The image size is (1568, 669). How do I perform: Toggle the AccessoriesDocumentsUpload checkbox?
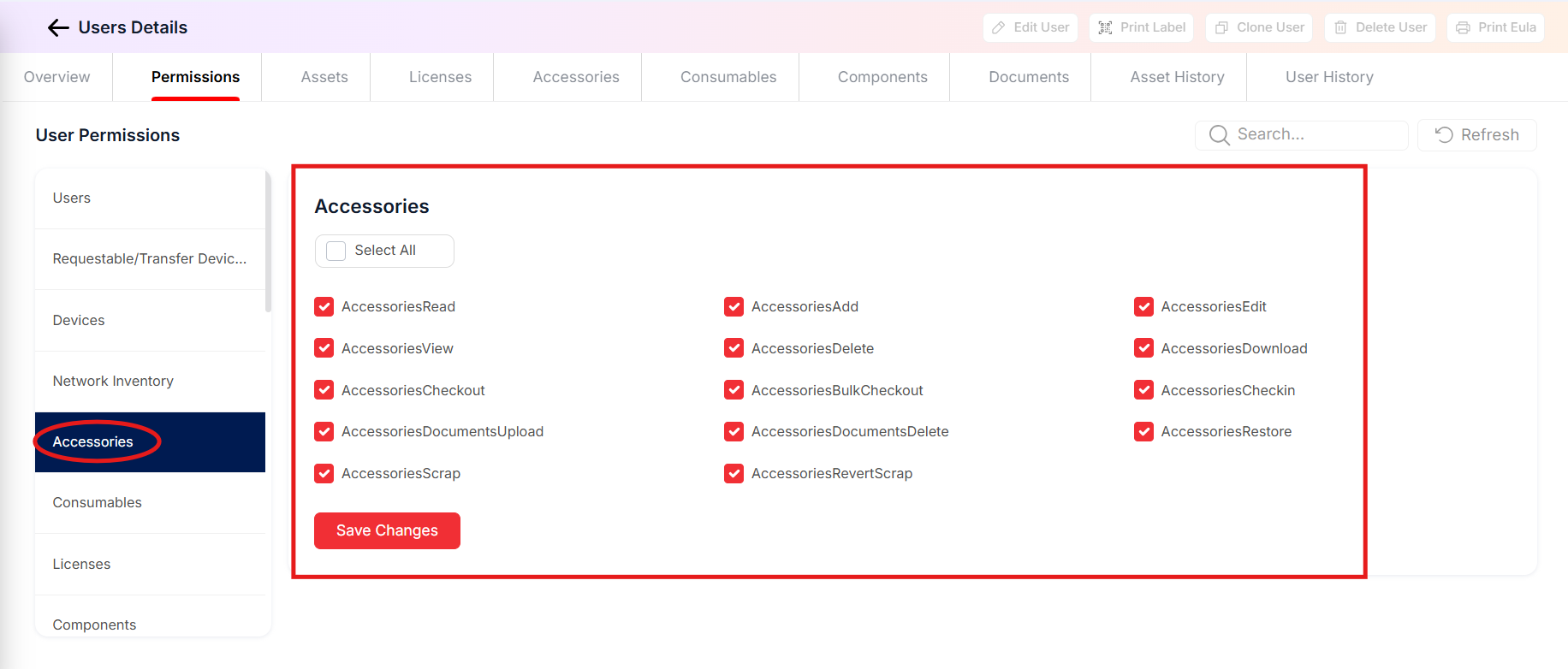[324, 431]
